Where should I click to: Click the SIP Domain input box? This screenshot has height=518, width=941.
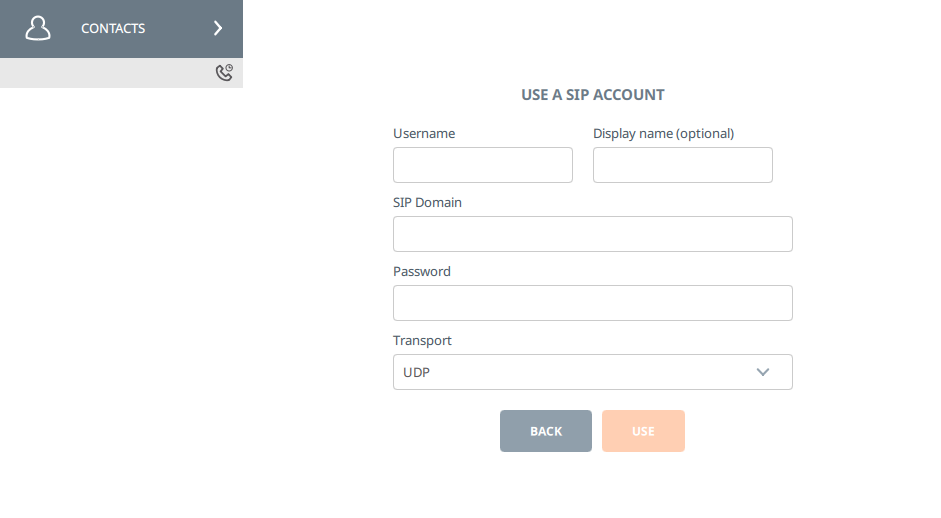click(592, 234)
